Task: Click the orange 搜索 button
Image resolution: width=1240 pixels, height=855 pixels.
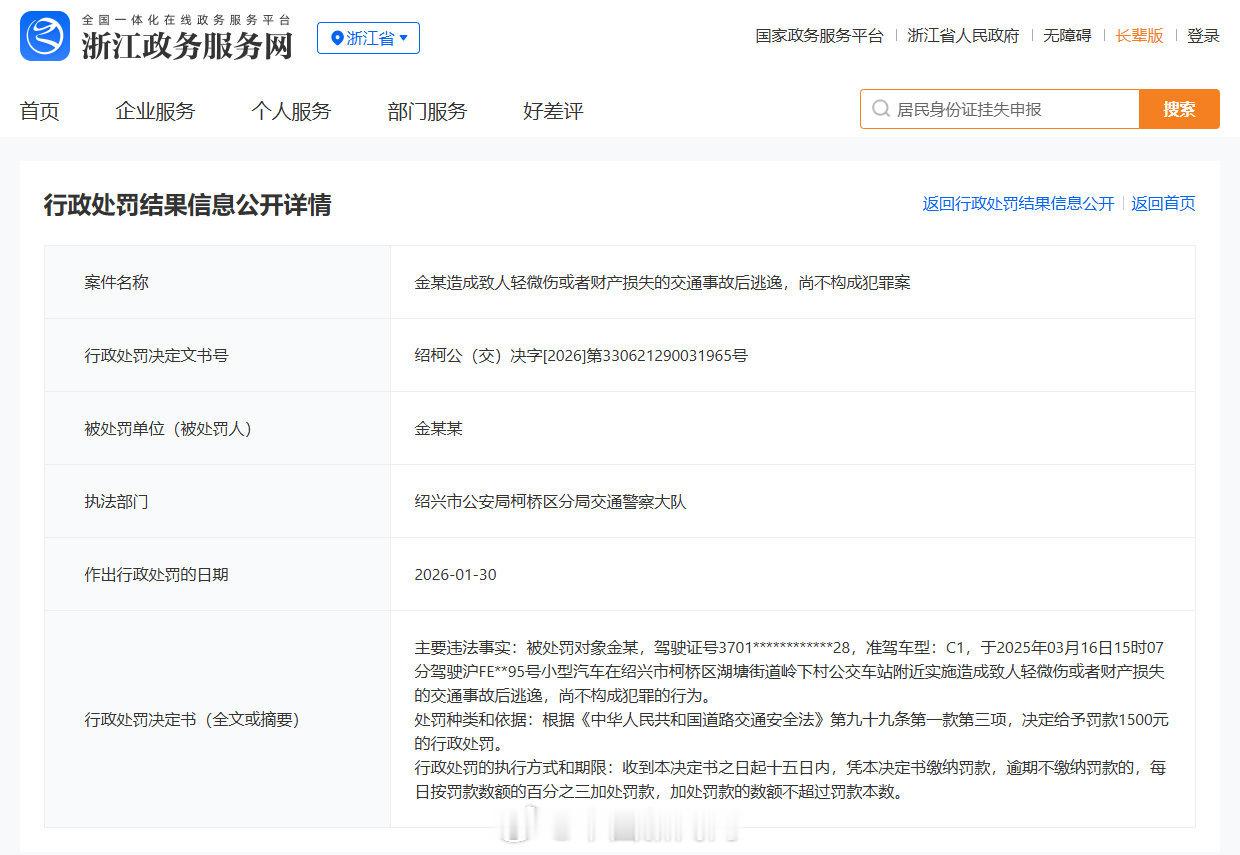Action: point(1179,109)
